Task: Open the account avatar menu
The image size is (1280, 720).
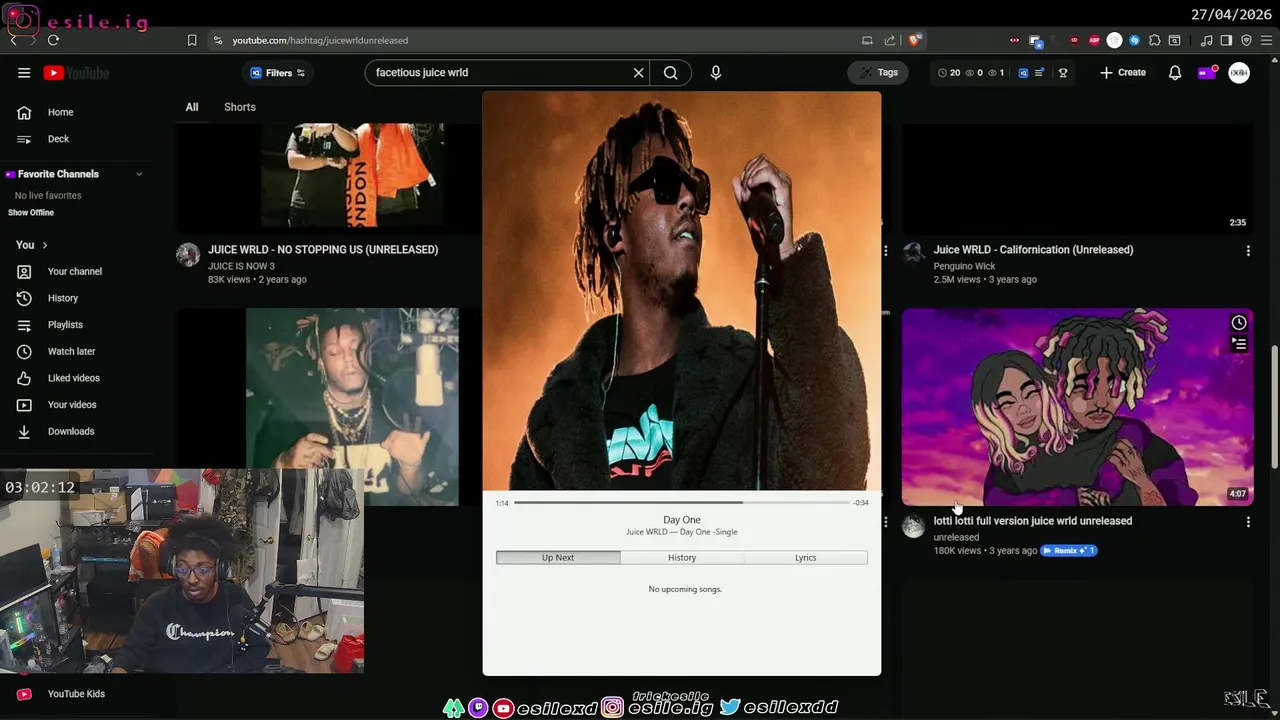Action: coord(1239,73)
